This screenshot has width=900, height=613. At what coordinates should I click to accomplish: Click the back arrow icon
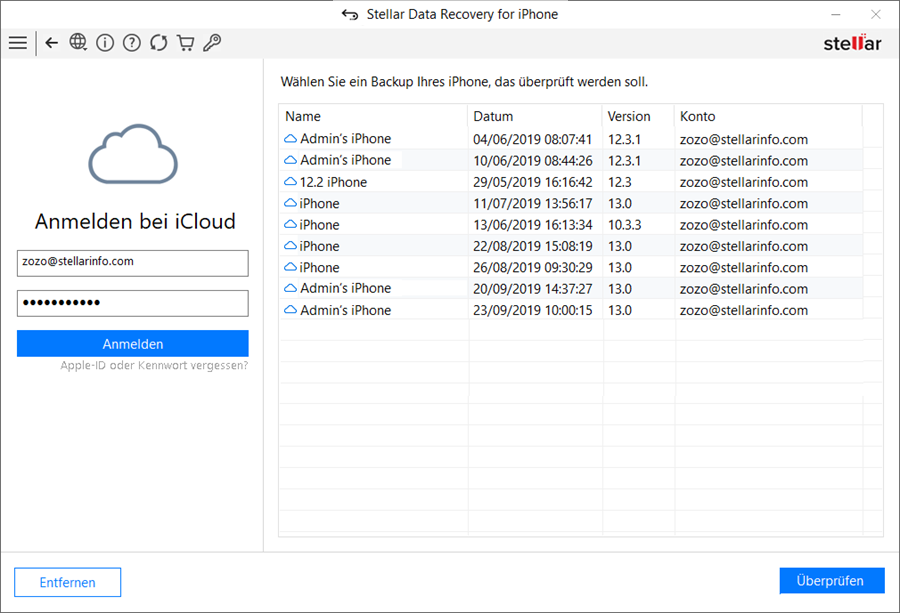pos(52,43)
